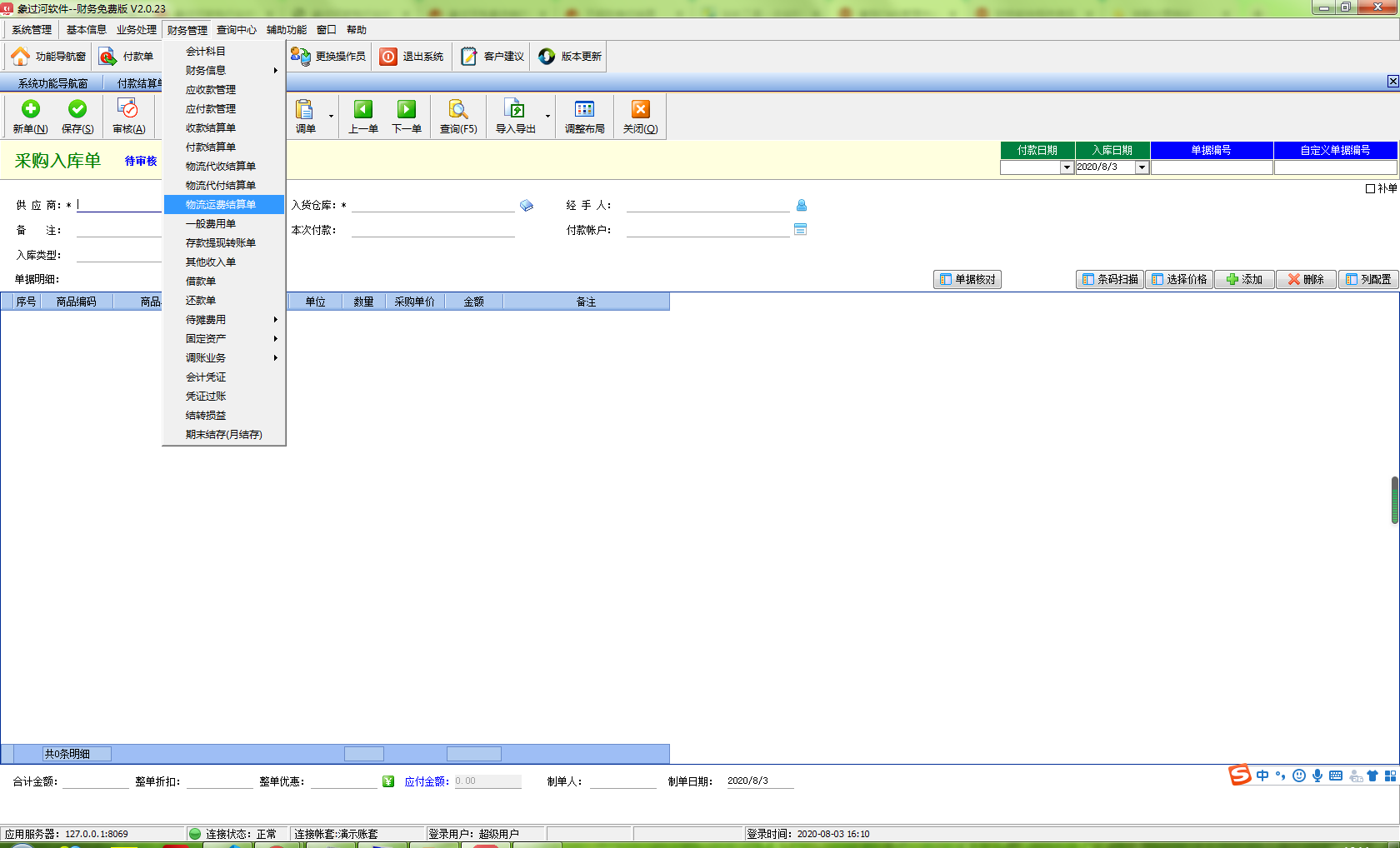Close the inner document panel X
This screenshot has width=1400, height=848.
coord(1392,82)
